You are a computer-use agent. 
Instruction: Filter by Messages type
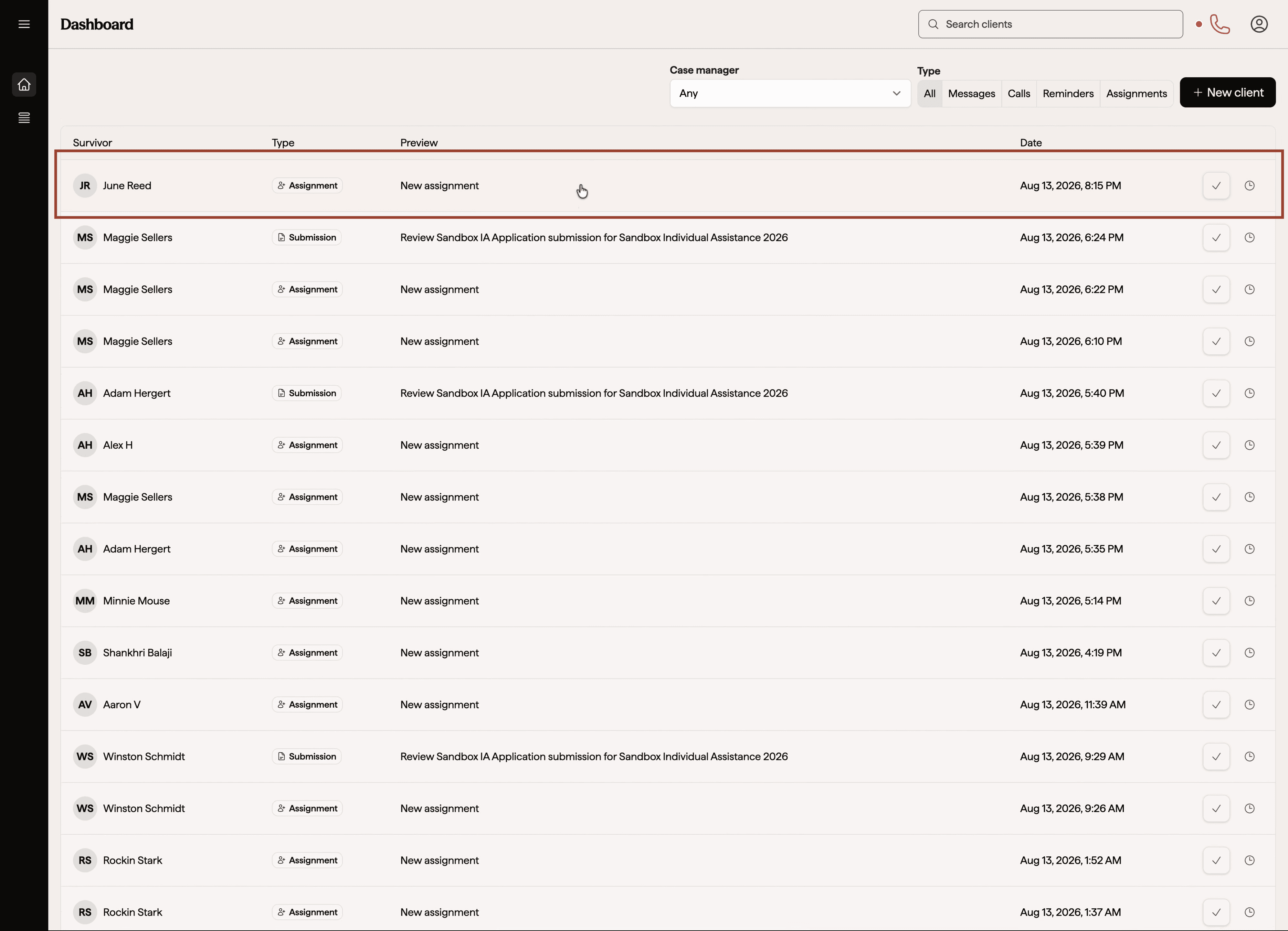coord(971,93)
